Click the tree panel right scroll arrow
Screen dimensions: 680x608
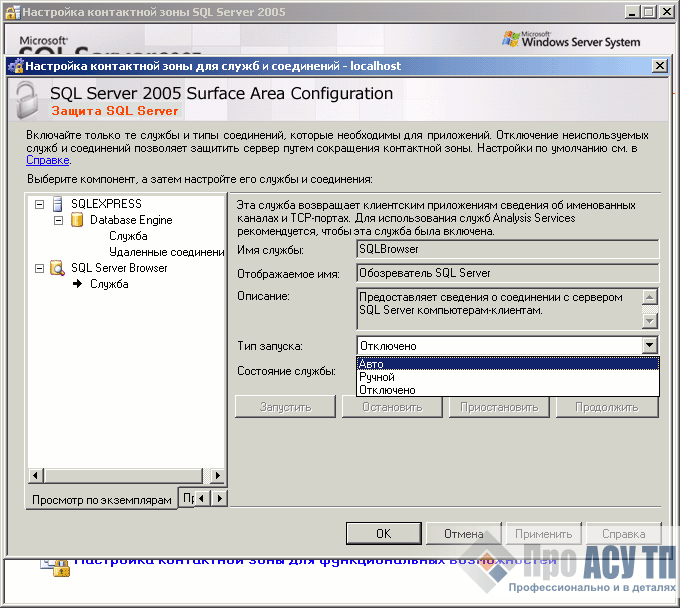pyautogui.click(x=217, y=475)
